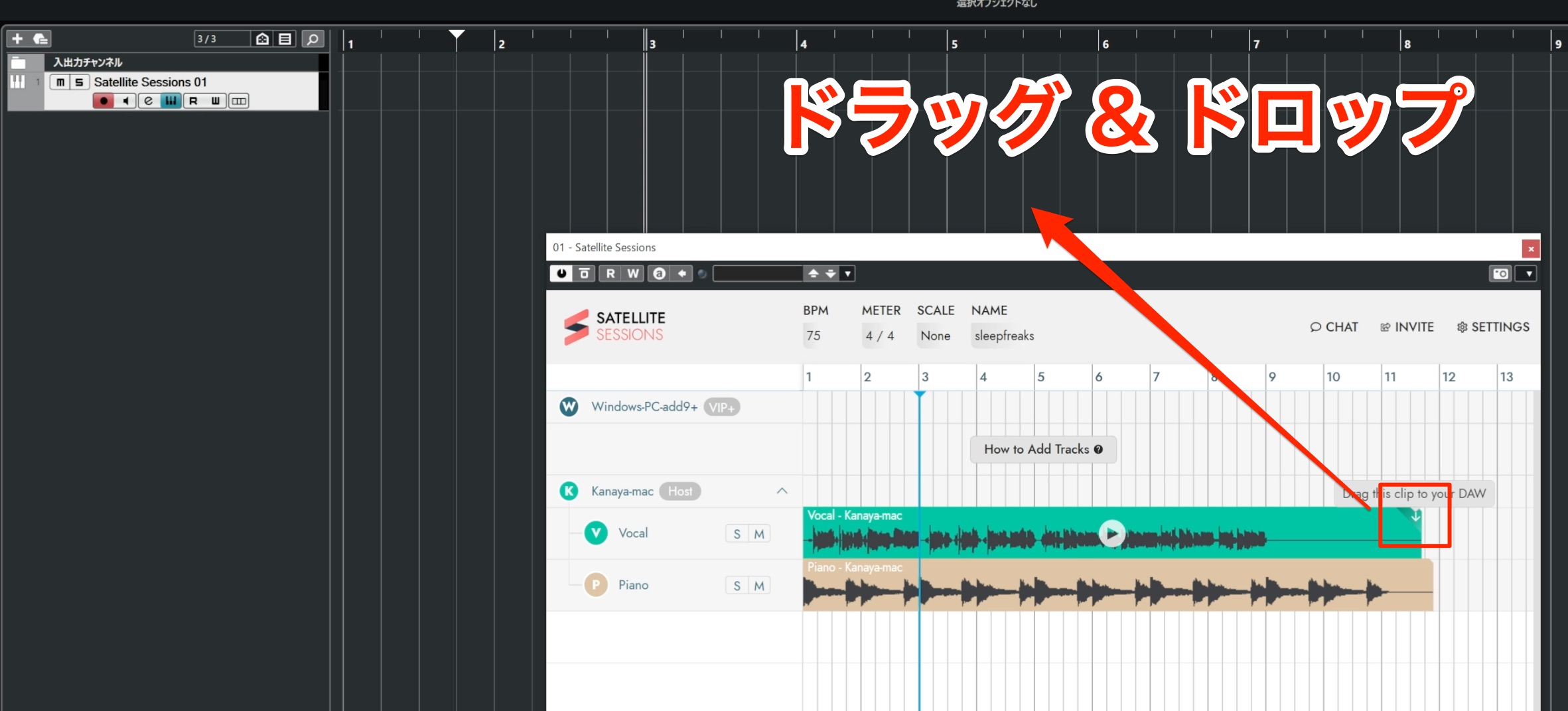Open track list filter lines icon
Viewport: 1568px width, 711px height.
[x=285, y=39]
